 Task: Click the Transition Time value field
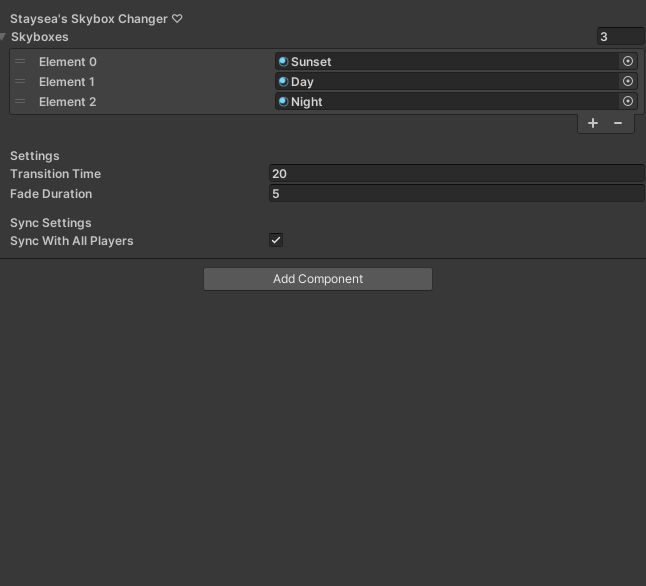click(x=456, y=174)
